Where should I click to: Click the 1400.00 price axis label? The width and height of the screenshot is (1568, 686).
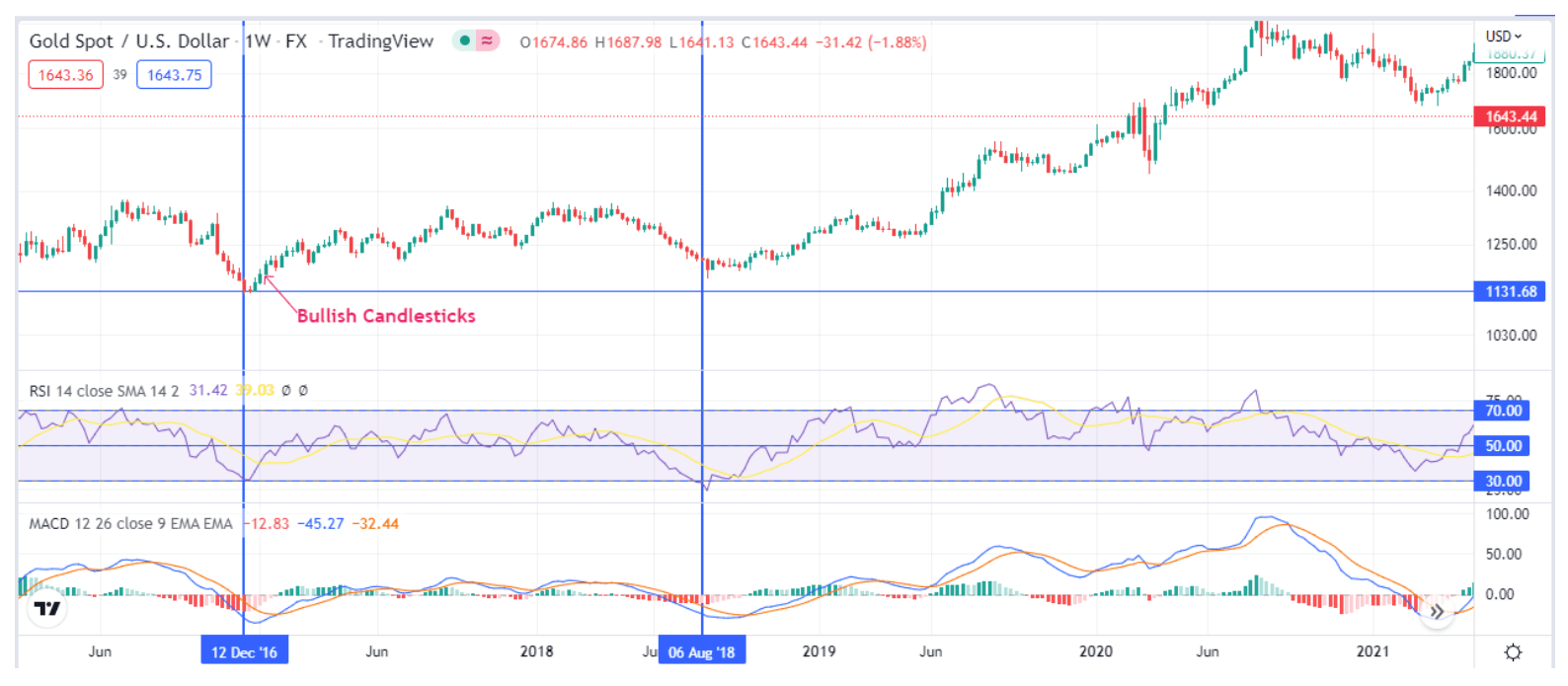coord(1511,191)
